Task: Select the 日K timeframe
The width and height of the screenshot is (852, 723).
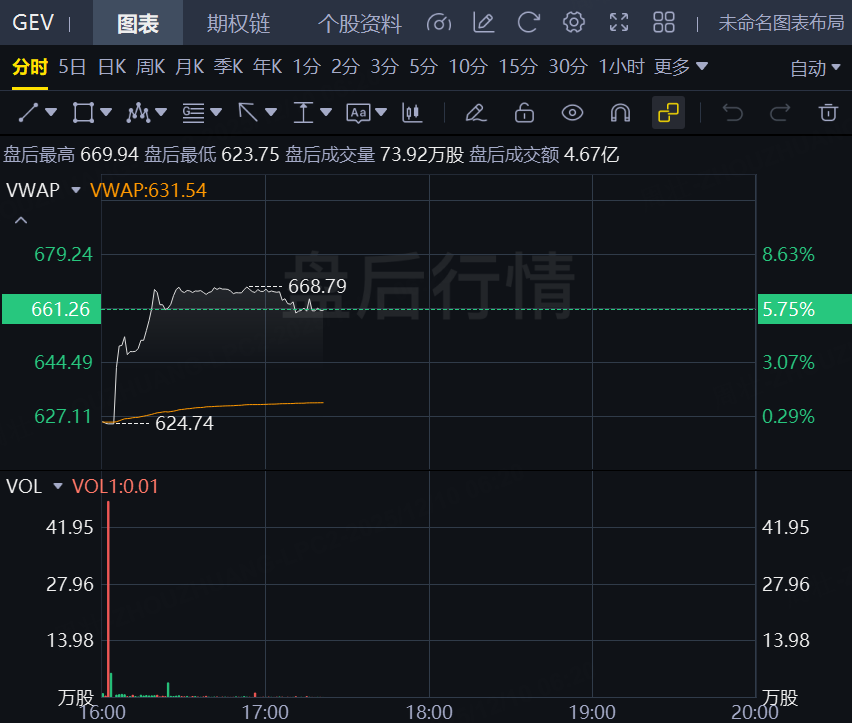Action: pos(111,67)
